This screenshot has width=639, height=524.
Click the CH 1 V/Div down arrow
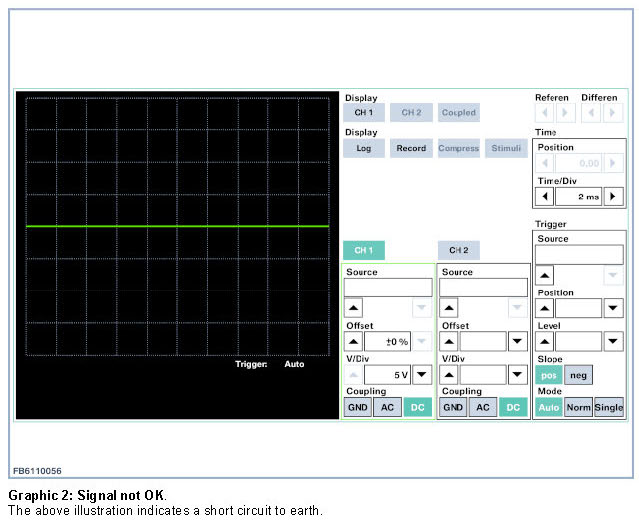(422, 375)
